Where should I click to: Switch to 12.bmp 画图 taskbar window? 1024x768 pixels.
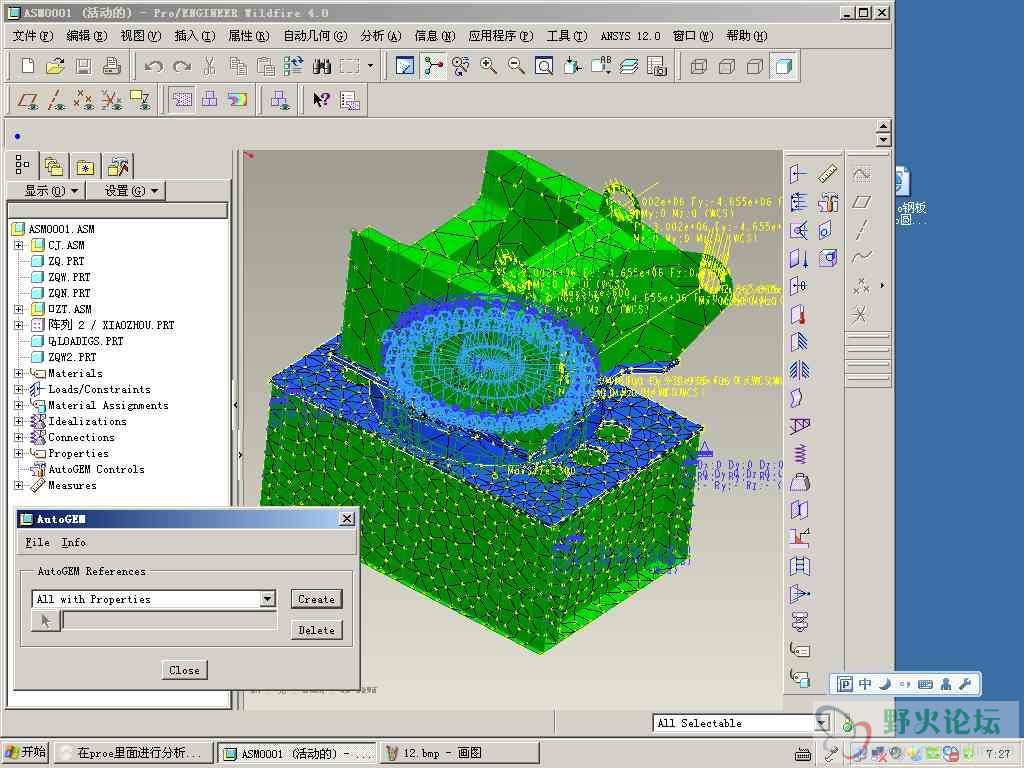pyautogui.click(x=460, y=753)
